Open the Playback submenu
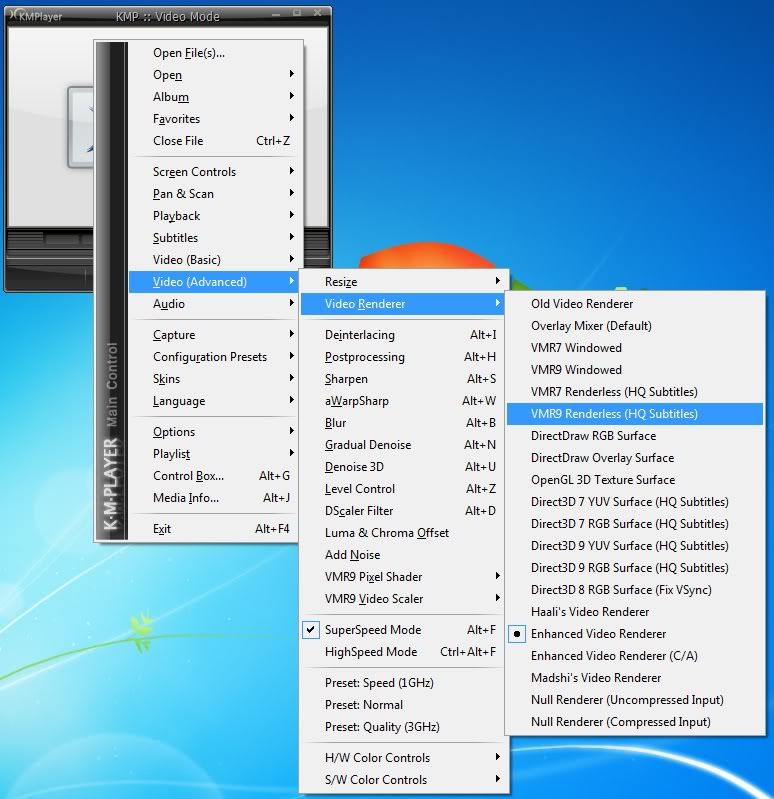Viewport: 774px width, 799px height. [x=213, y=216]
